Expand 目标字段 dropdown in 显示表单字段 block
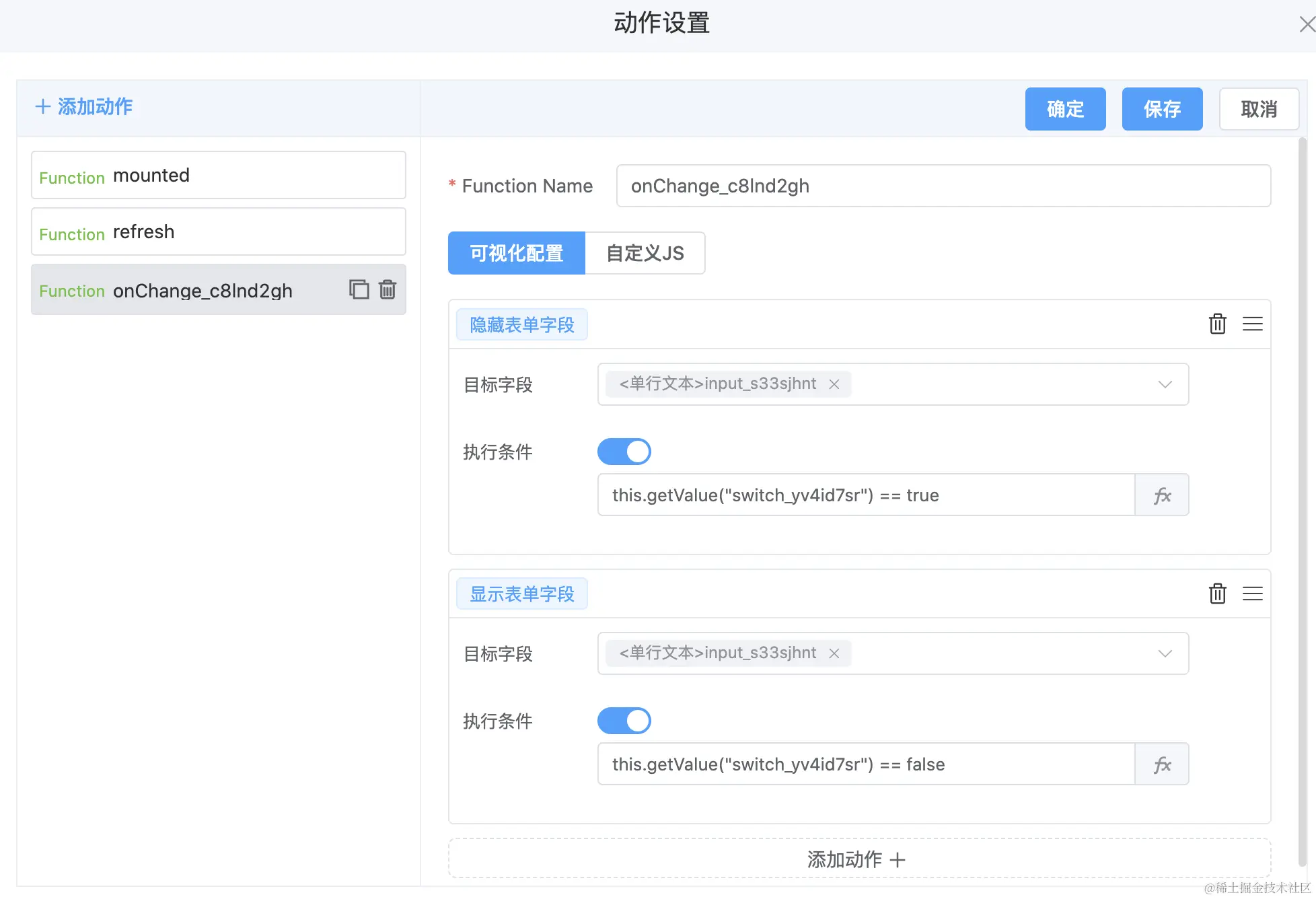This screenshot has height=899, width=1316. pyautogui.click(x=1165, y=653)
